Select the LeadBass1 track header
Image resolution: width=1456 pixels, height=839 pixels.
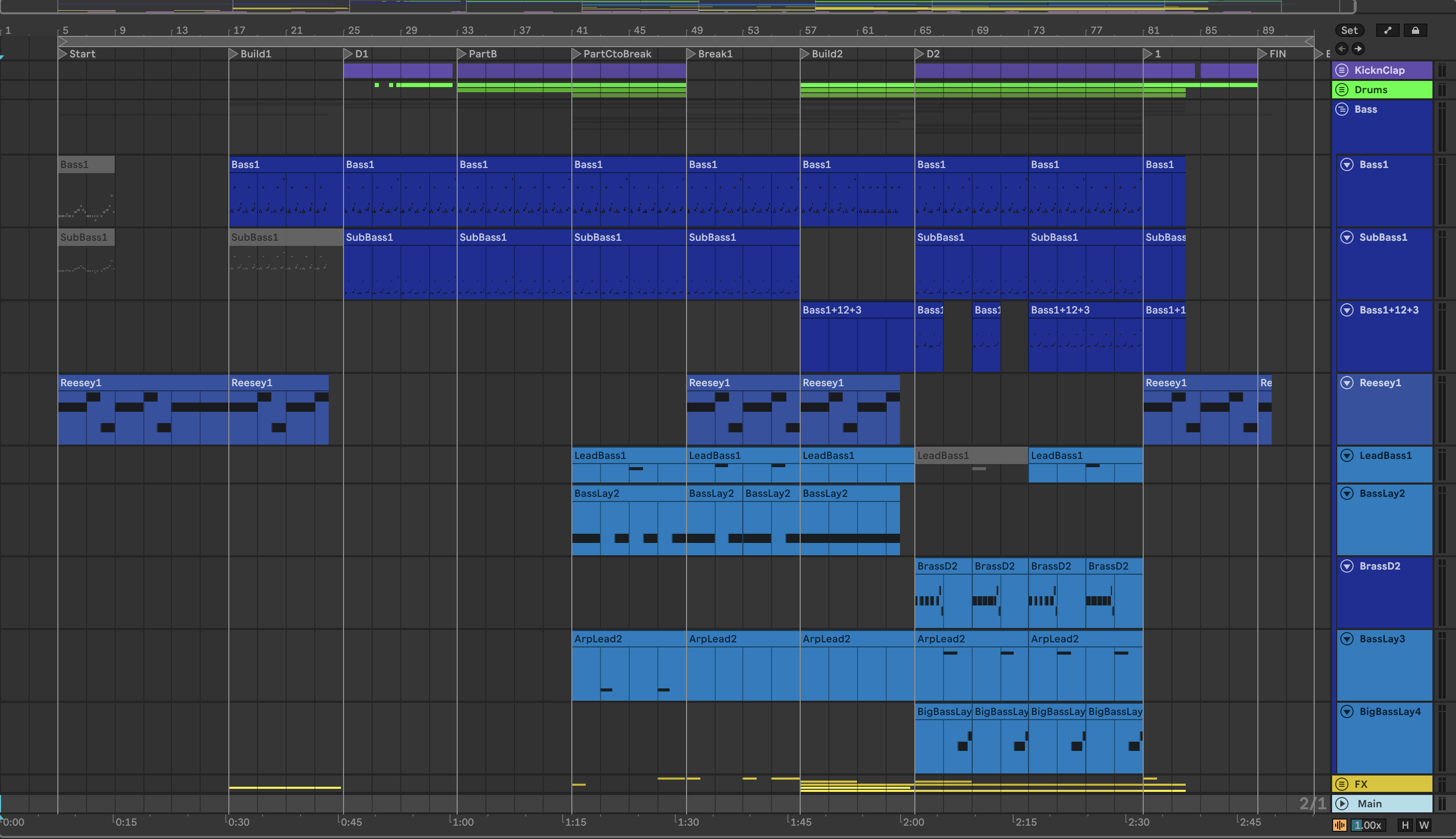click(x=1386, y=456)
